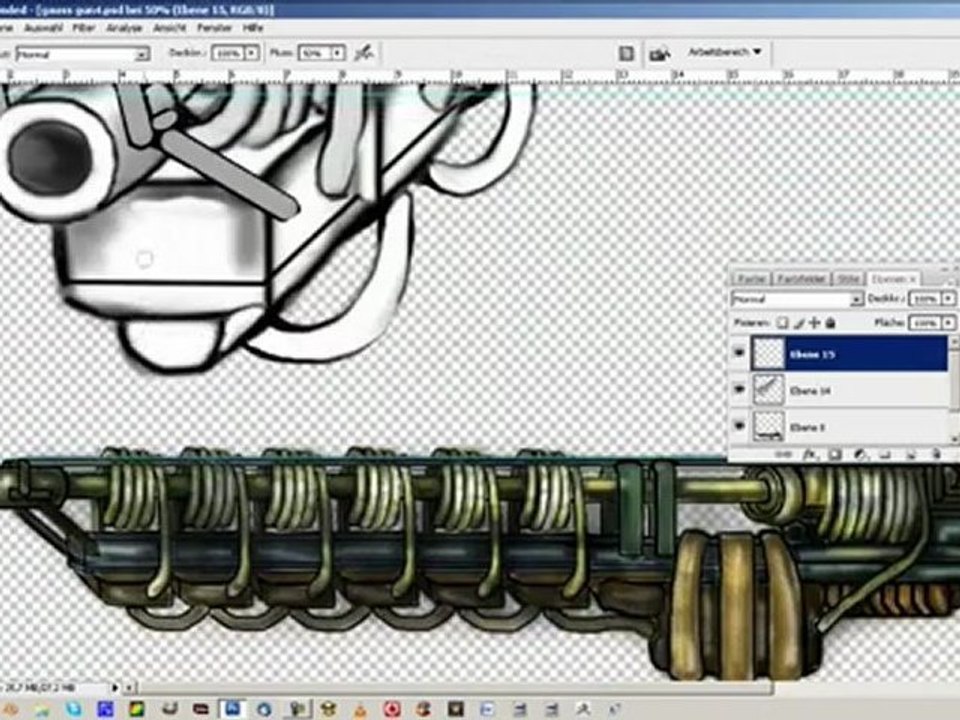The width and height of the screenshot is (960, 720).
Task: Click the third layer's thumbnail
Action: coord(768,426)
